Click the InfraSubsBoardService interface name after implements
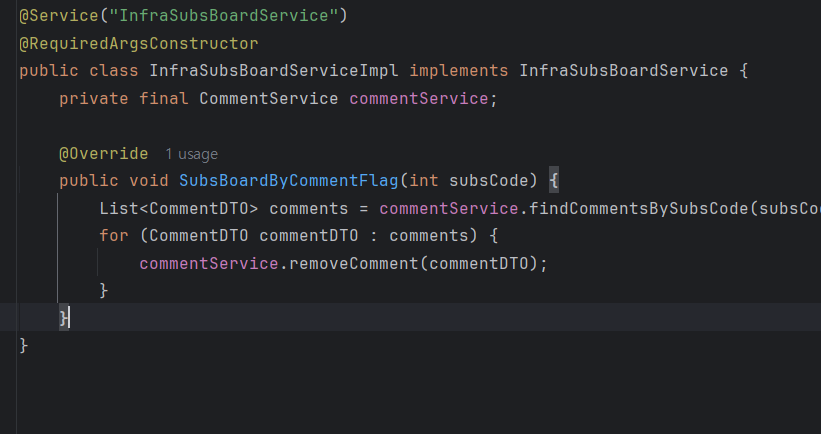The width and height of the screenshot is (821, 434). coord(624,71)
